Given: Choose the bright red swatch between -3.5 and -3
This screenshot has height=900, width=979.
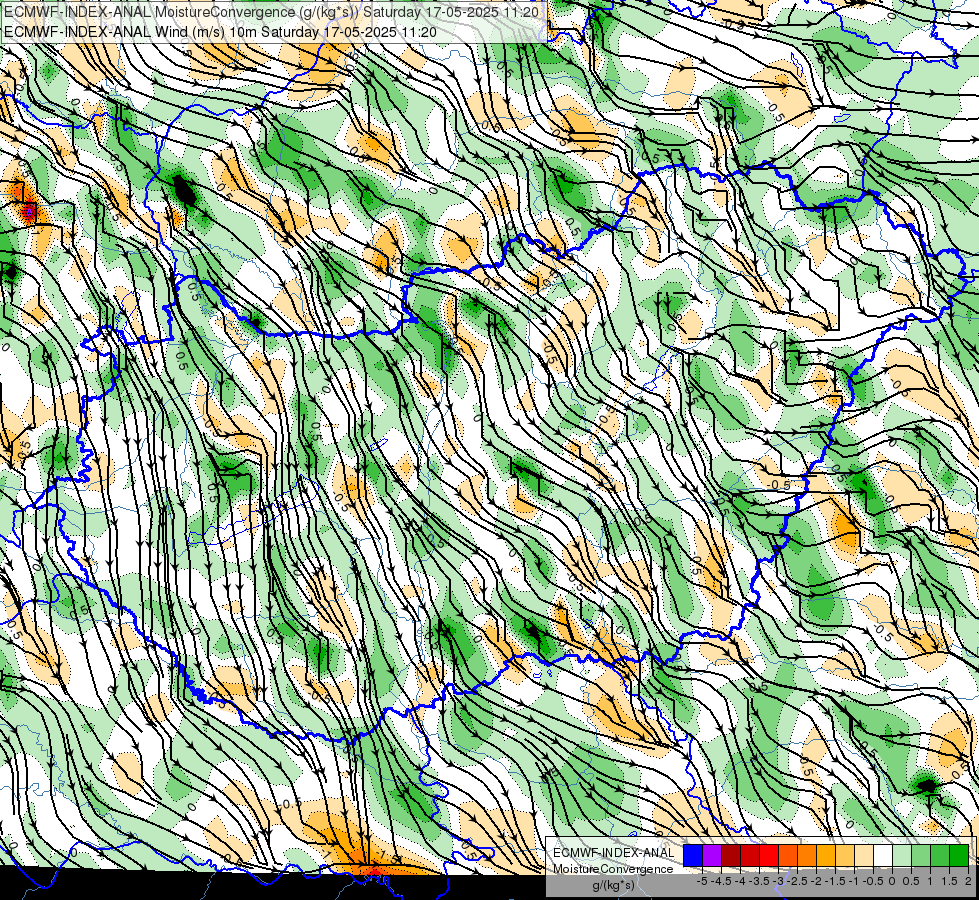Looking at the screenshot, I should [x=769, y=855].
